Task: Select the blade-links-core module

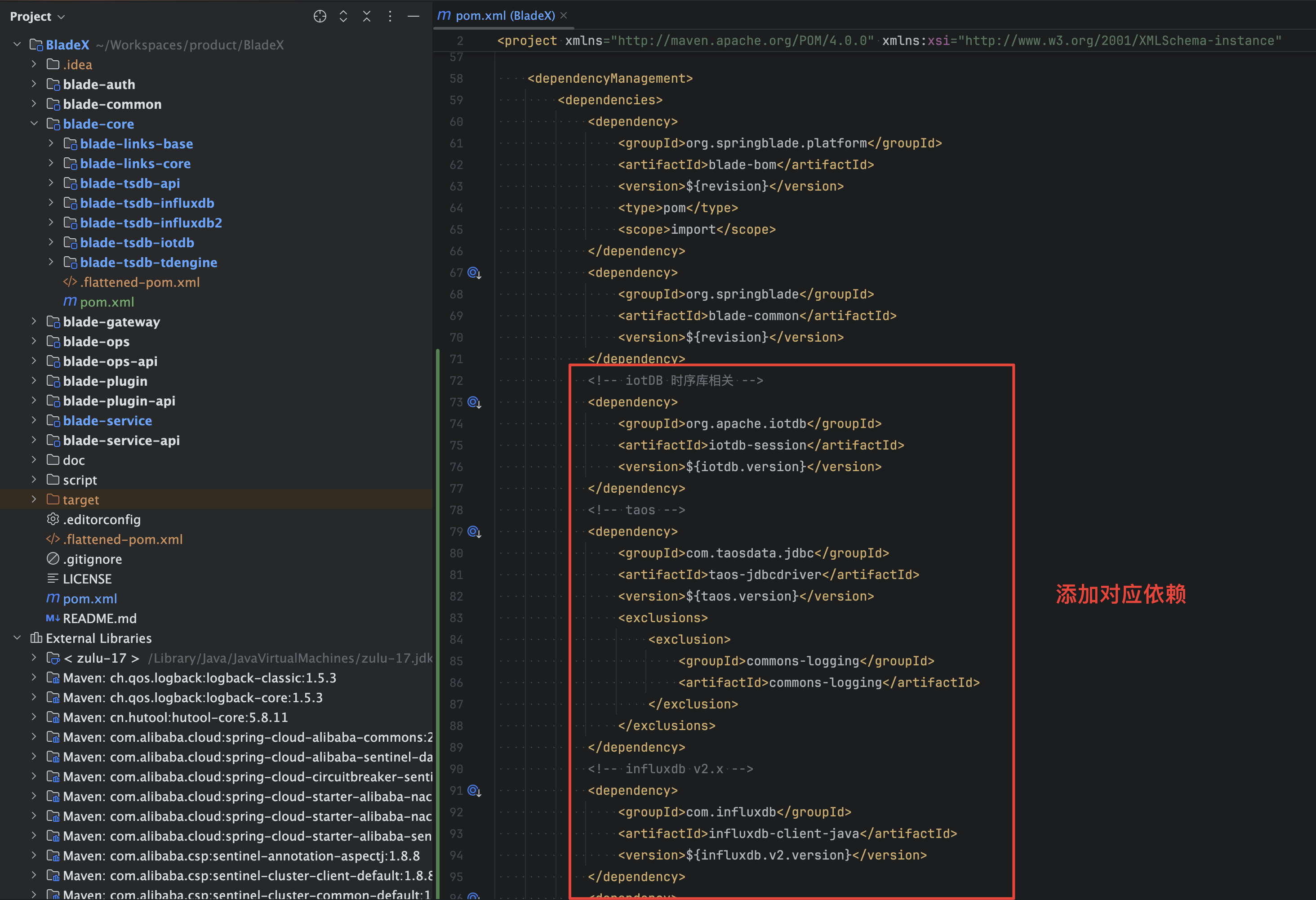Action: [135, 164]
